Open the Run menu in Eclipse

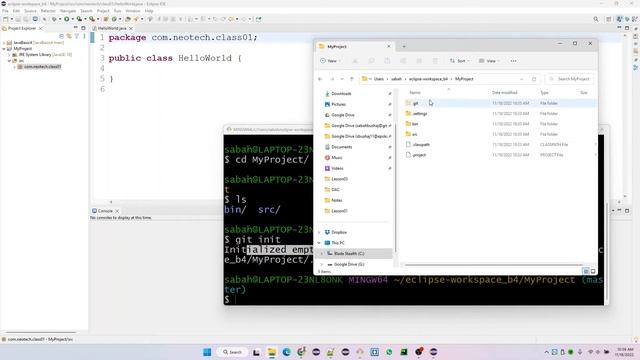pos(118,11)
